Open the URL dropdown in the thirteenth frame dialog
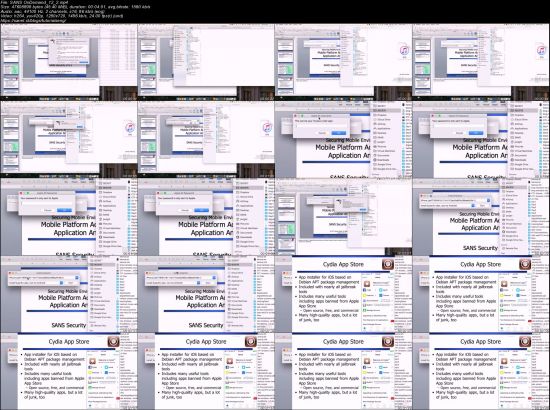 [77, 277]
